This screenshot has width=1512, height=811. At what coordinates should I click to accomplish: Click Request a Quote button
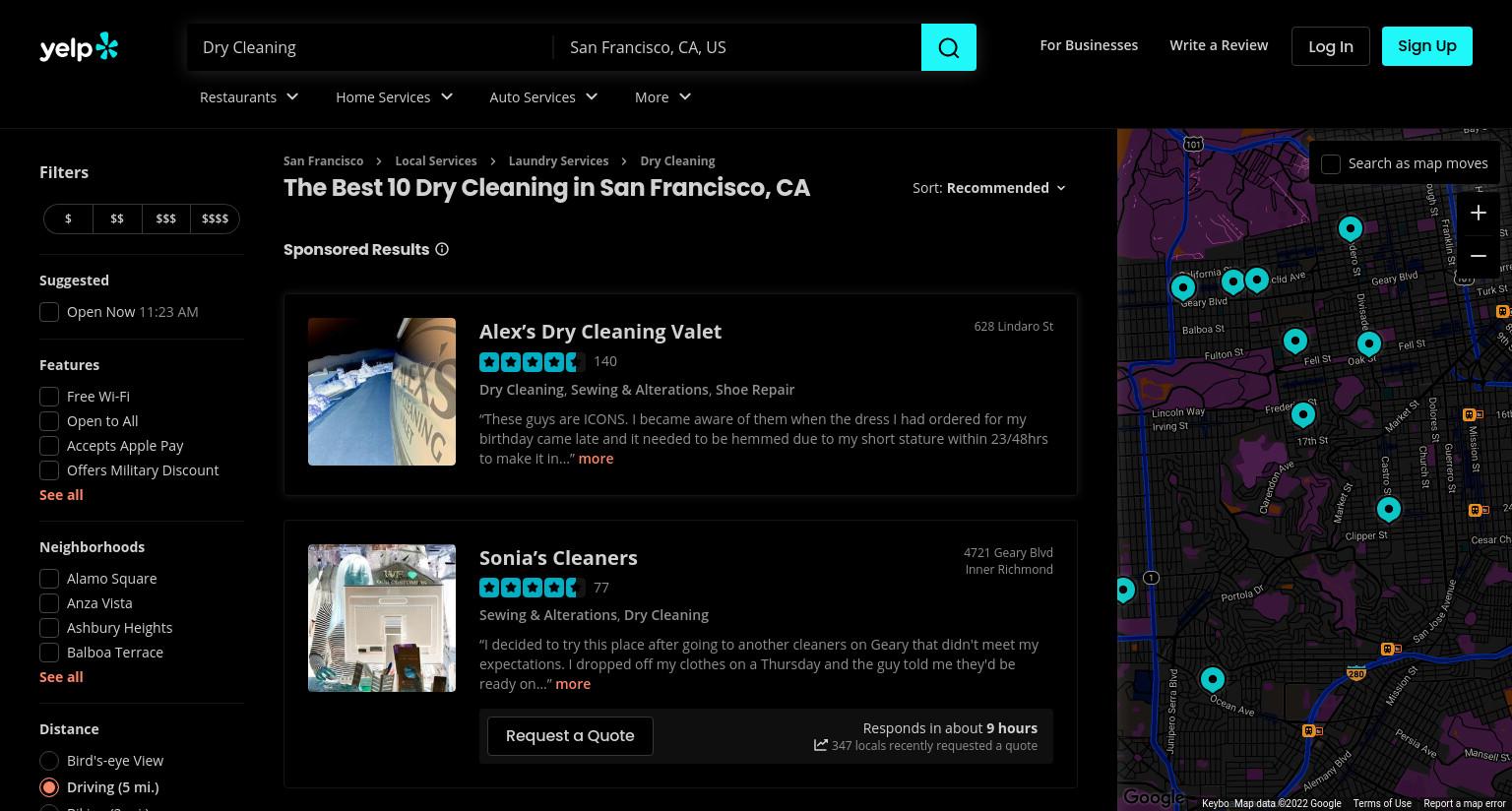click(x=570, y=736)
